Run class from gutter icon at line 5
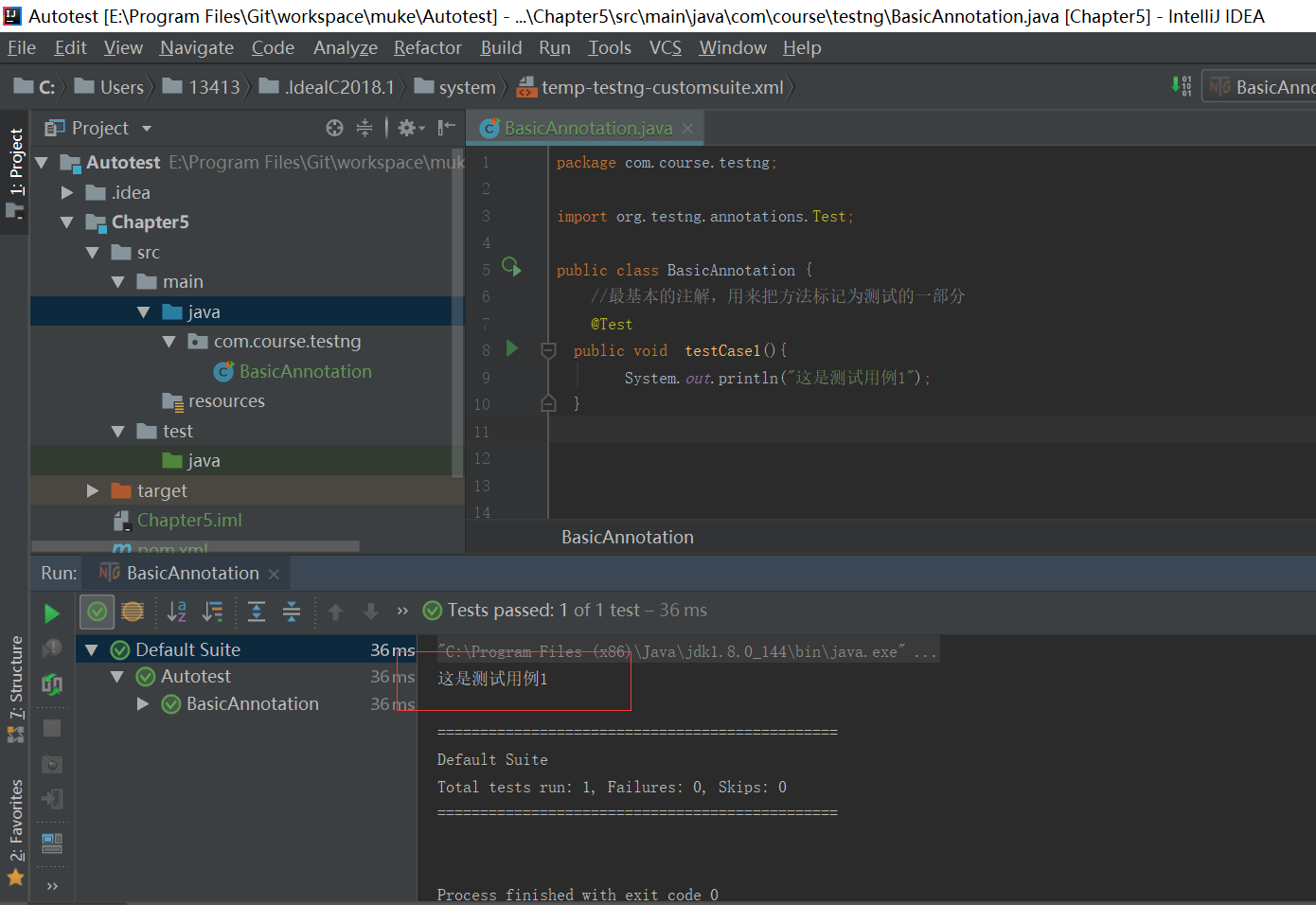 point(511,267)
